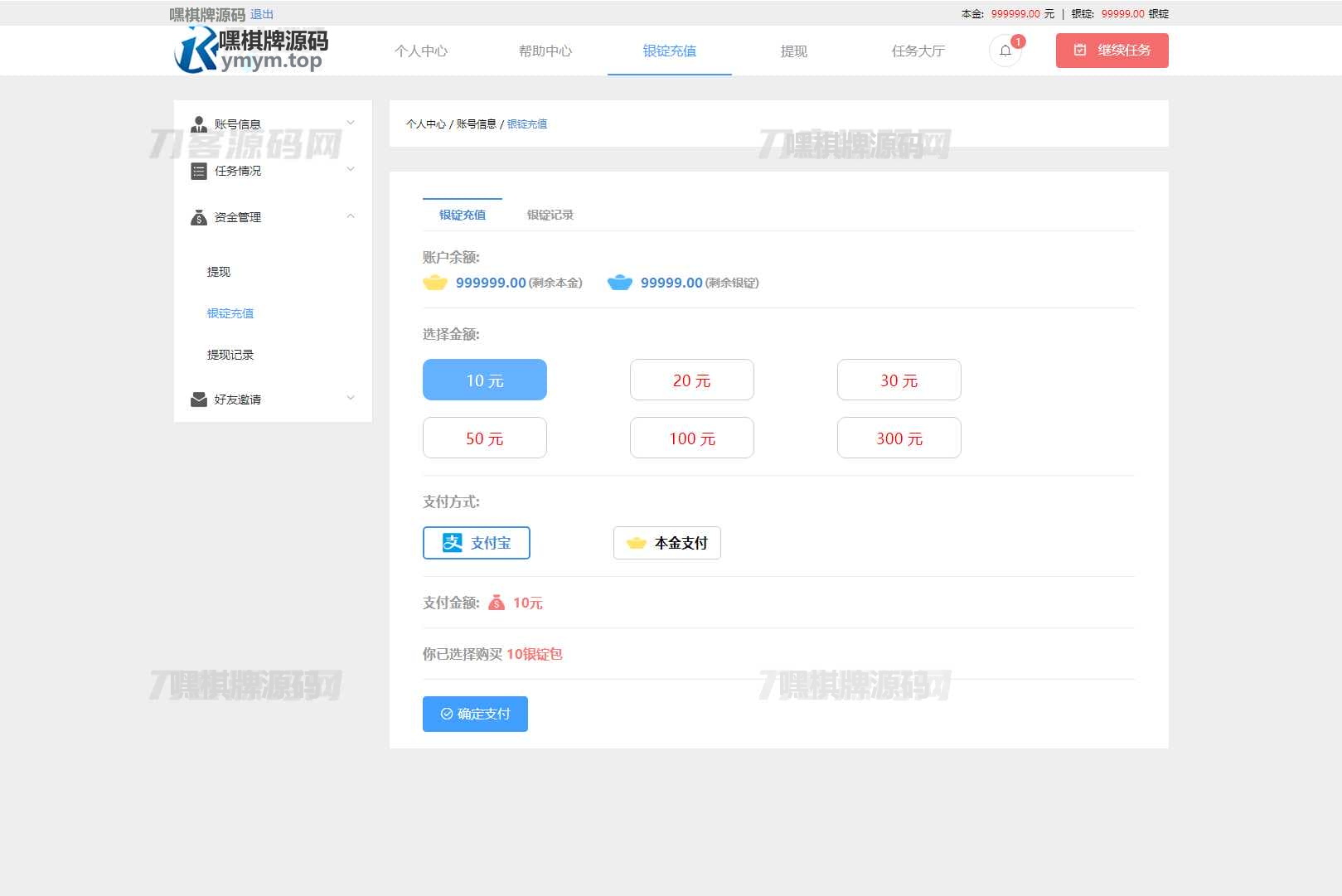1342x896 pixels.
Task: Click the red money bag icon next to 10元
Action: (497, 603)
